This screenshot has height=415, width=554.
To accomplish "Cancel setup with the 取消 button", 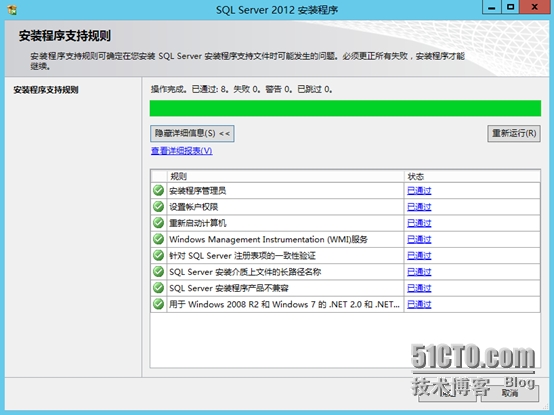I will (x=510, y=393).
